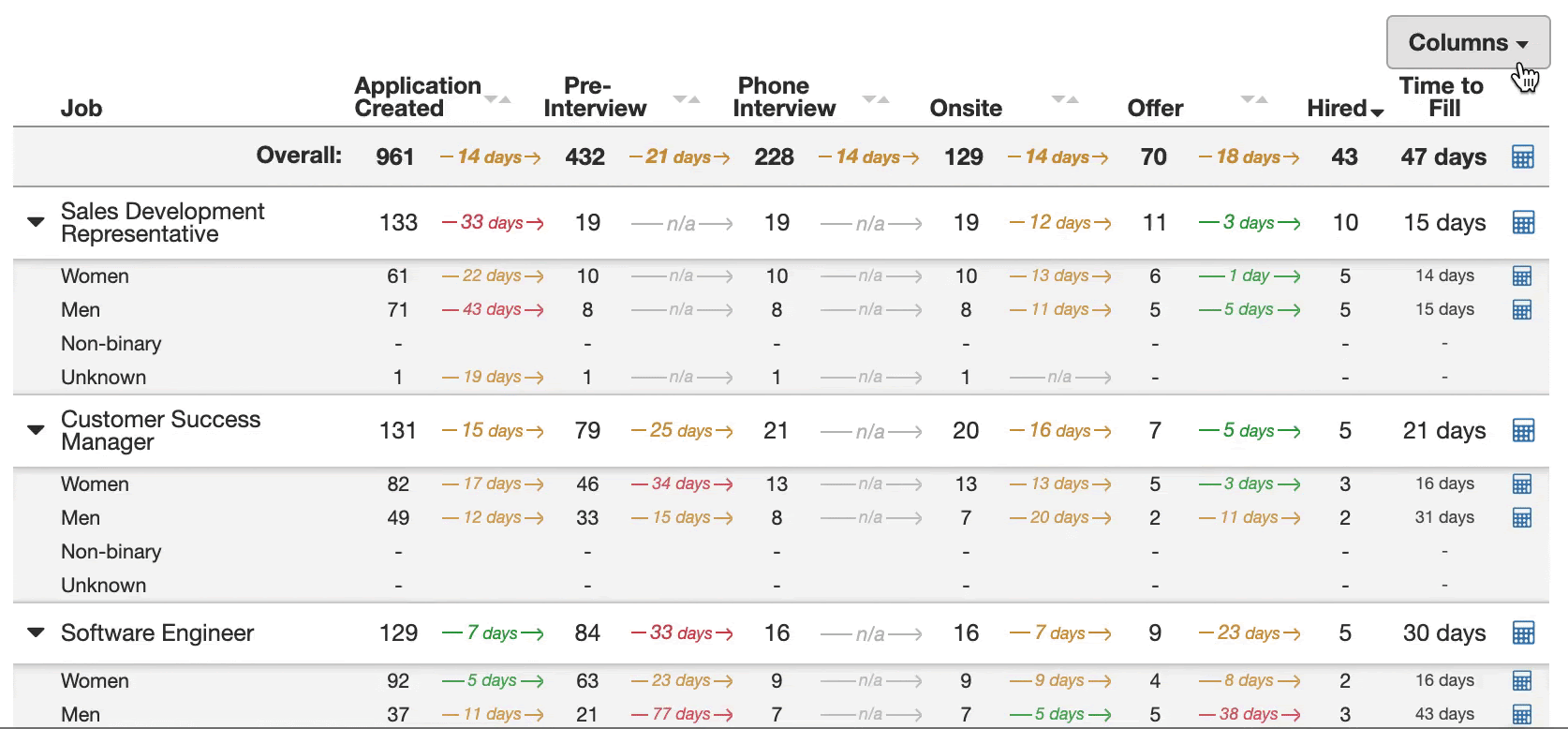Open calculator icon in Overall row
Image resolution: width=1568 pixels, height=729 pixels.
pos(1523,157)
